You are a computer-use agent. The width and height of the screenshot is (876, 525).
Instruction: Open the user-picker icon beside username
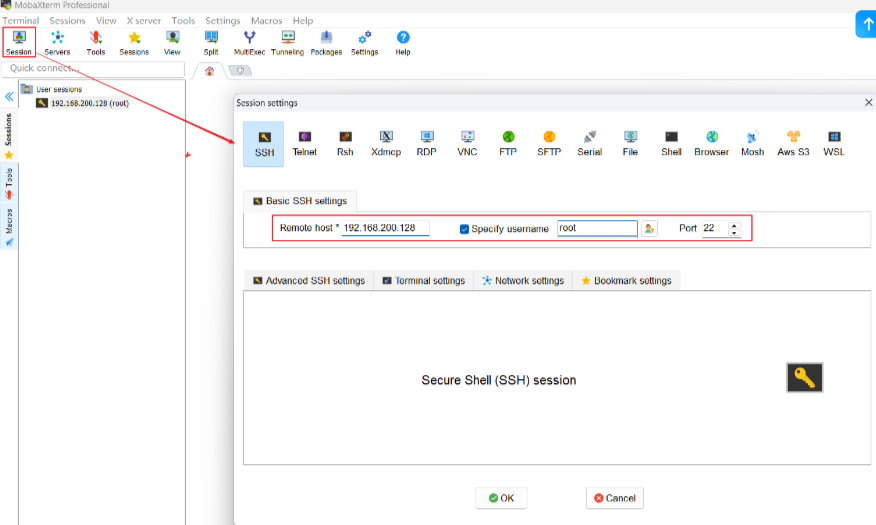pyautogui.click(x=649, y=229)
